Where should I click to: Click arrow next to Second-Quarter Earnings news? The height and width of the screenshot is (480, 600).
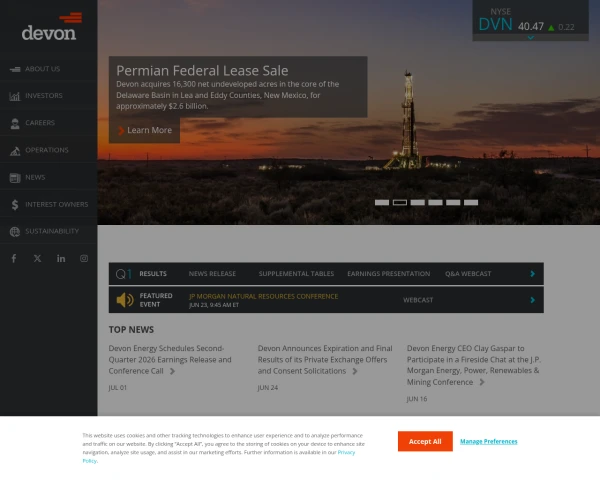tap(173, 371)
